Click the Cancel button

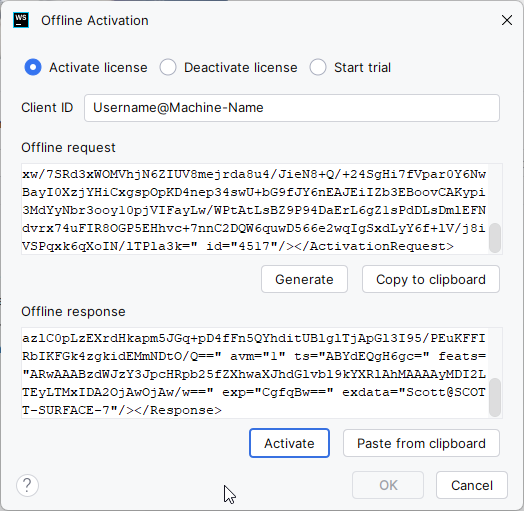pyautogui.click(x=472, y=485)
